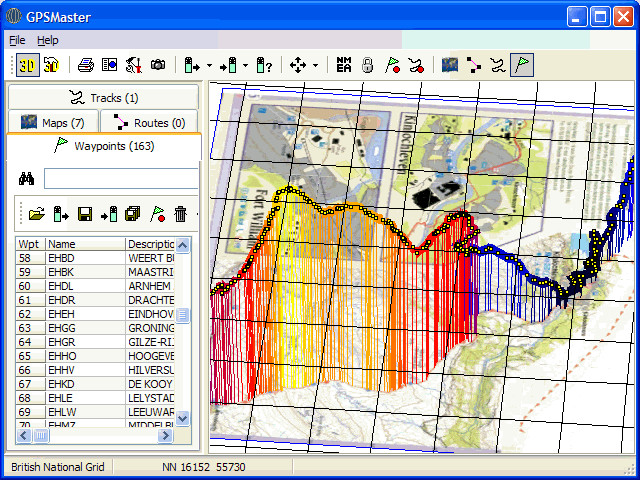Take a snapshot with the camera icon

[158, 64]
